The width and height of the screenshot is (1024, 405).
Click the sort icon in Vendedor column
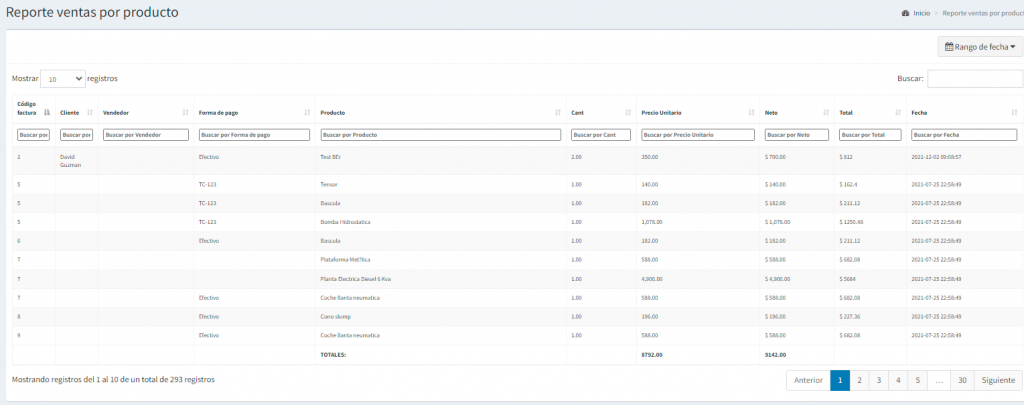(185, 113)
